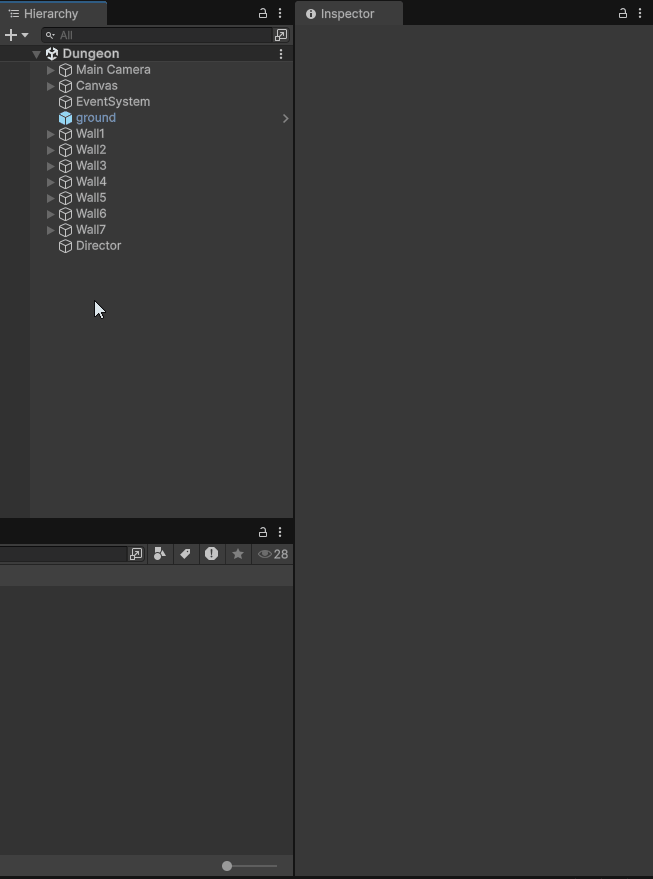Click the Favorites star icon
The width and height of the screenshot is (653, 879).
(x=238, y=554)
